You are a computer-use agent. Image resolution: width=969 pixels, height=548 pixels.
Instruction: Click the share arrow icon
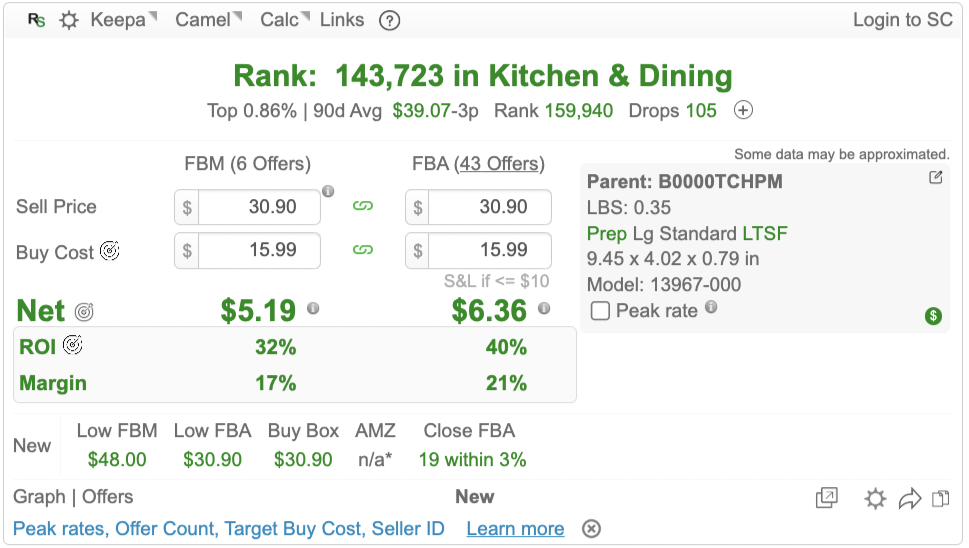(x=909, y=498)
